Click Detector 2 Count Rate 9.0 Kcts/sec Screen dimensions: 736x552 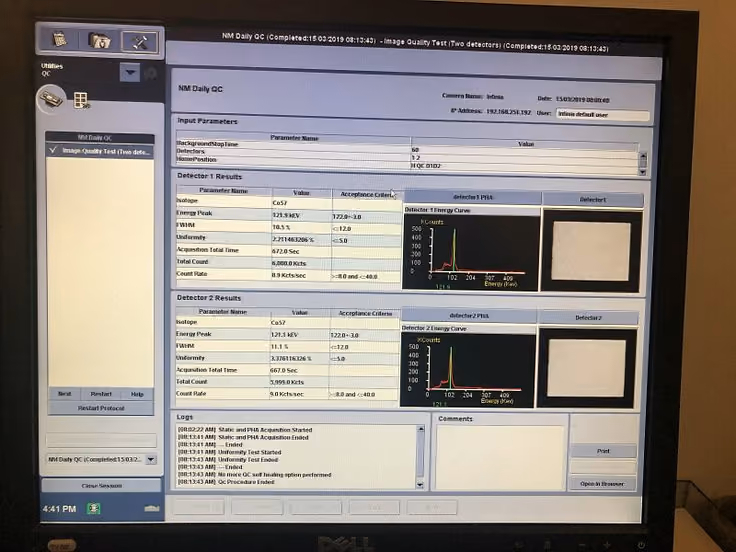pyautogui.click(x=286, y=394)
